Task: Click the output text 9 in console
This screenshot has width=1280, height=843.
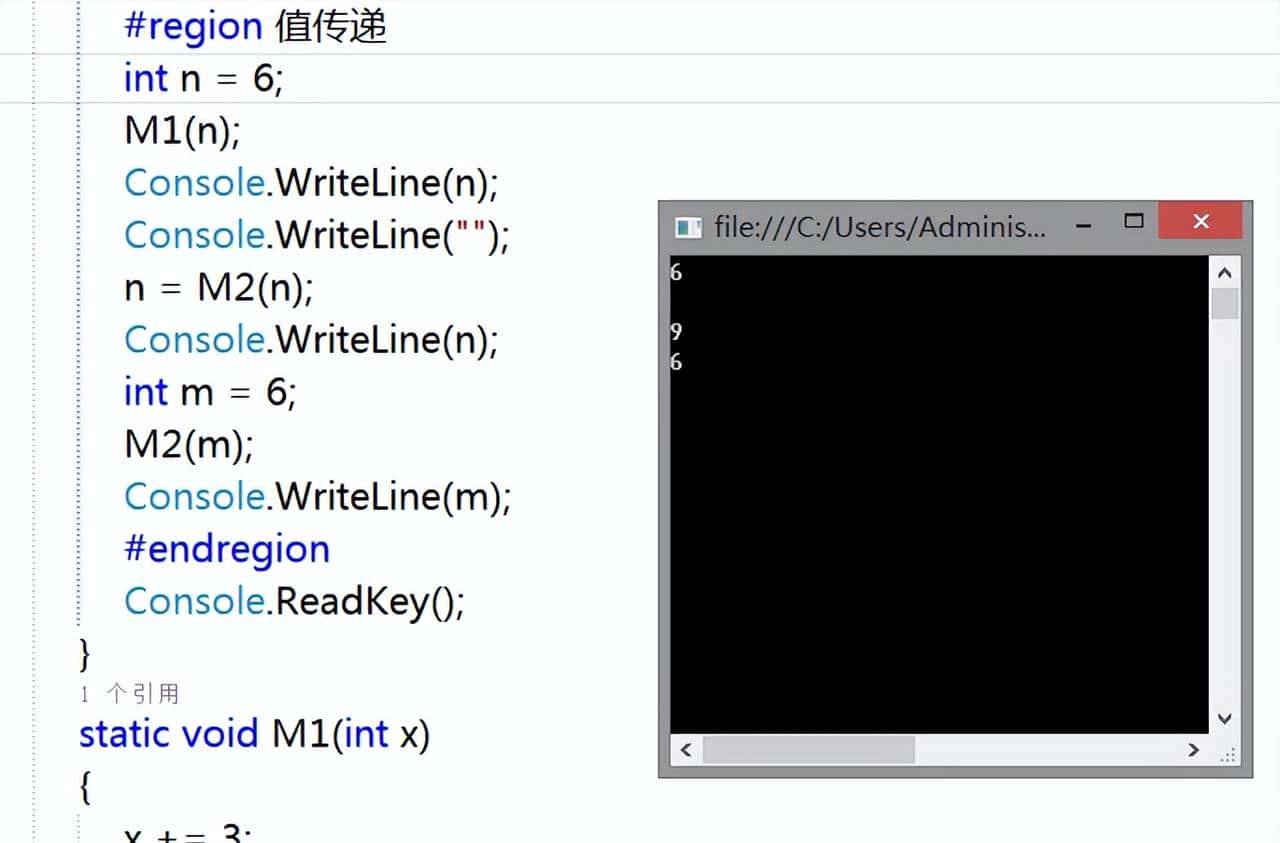Action: tap(675, 331)
